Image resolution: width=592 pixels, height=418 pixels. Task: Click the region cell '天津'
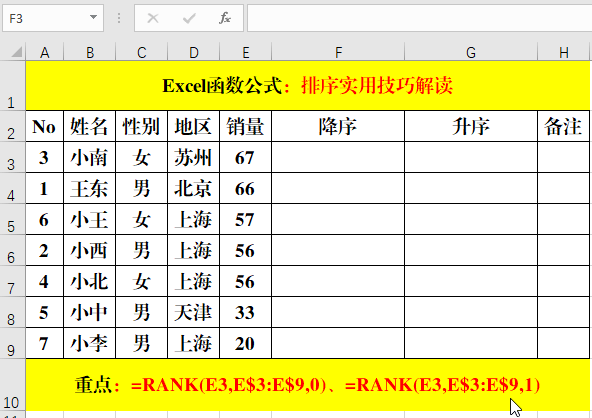(194, 312)
